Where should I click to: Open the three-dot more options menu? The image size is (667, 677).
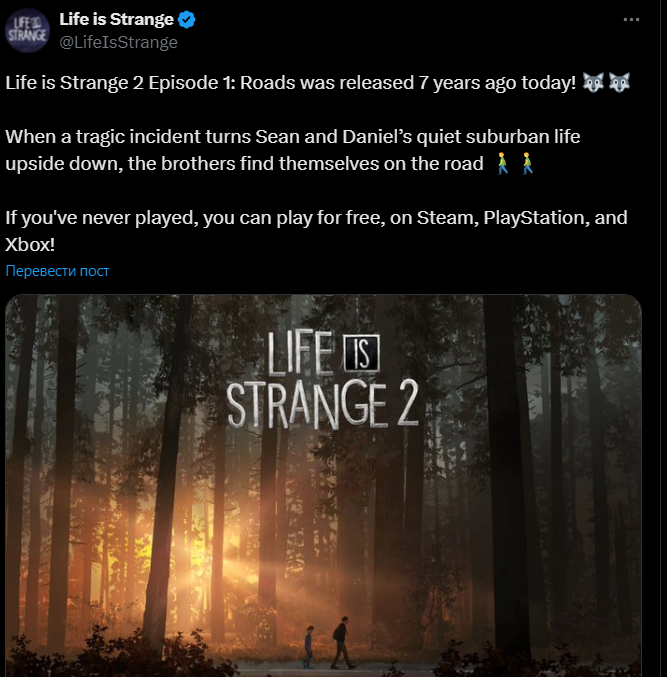631,19
